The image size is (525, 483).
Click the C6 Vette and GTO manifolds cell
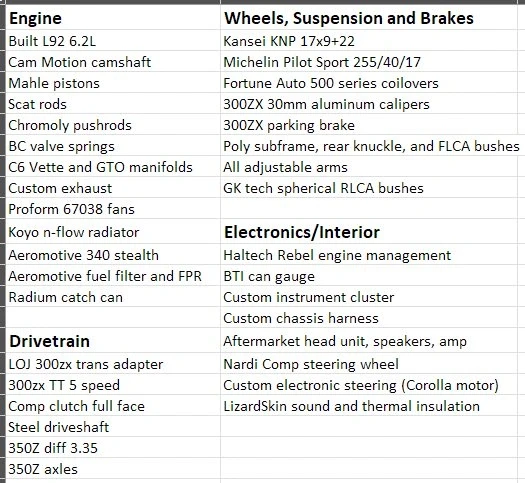113,166
